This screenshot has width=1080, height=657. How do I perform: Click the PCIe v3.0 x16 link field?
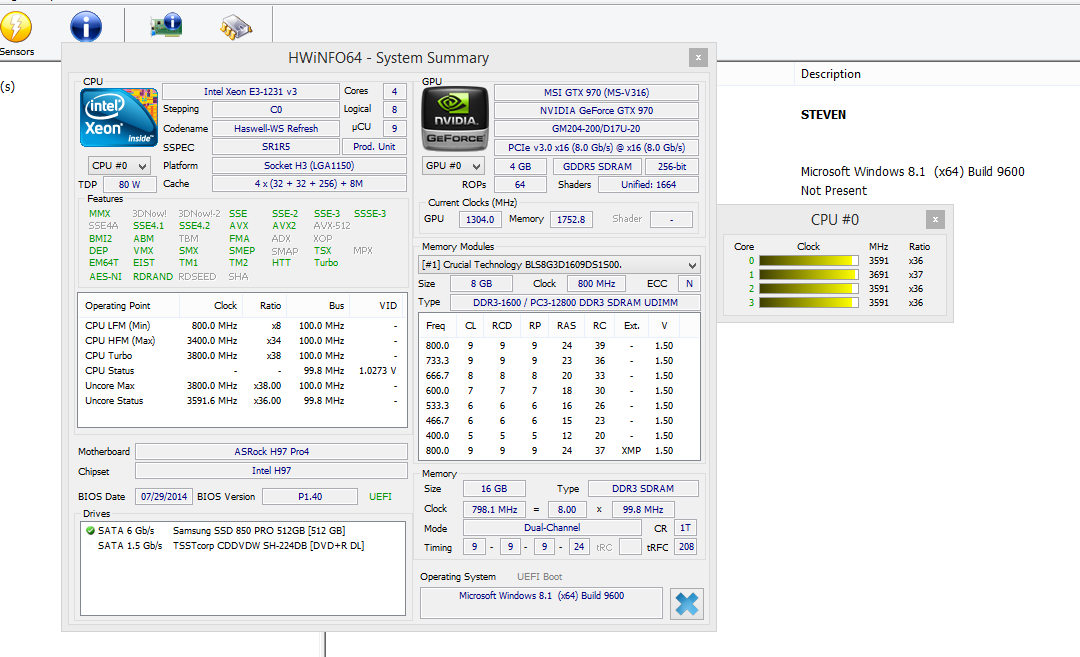tap(596, 147)
